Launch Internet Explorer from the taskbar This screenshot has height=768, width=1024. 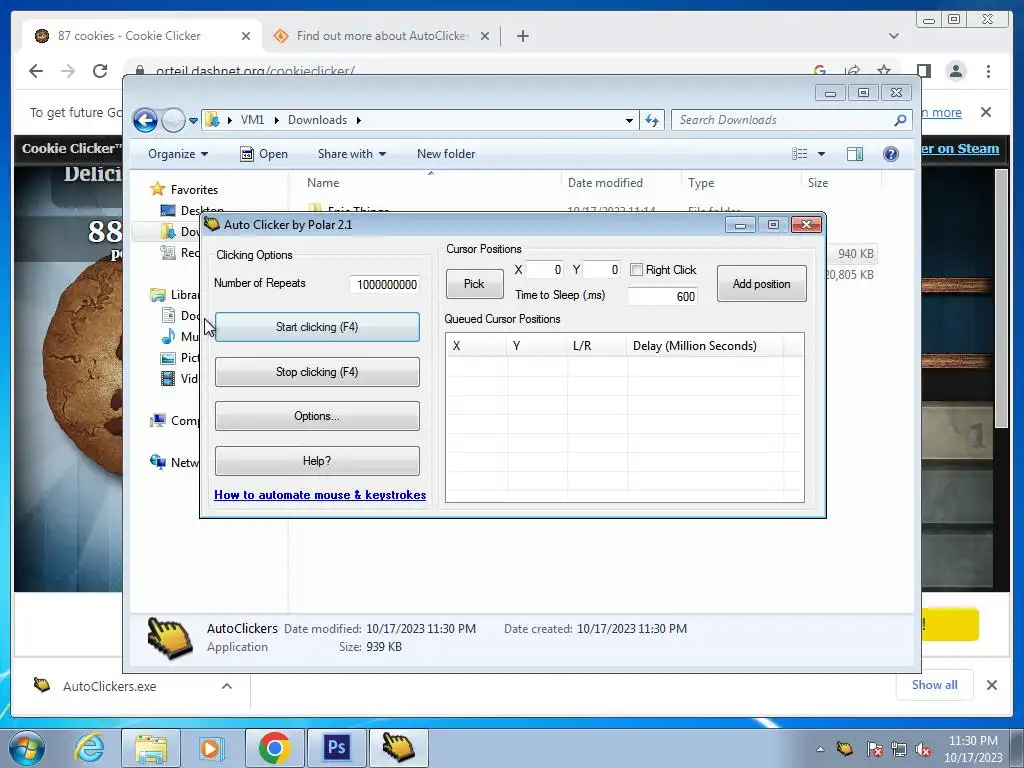coord(90,748)
